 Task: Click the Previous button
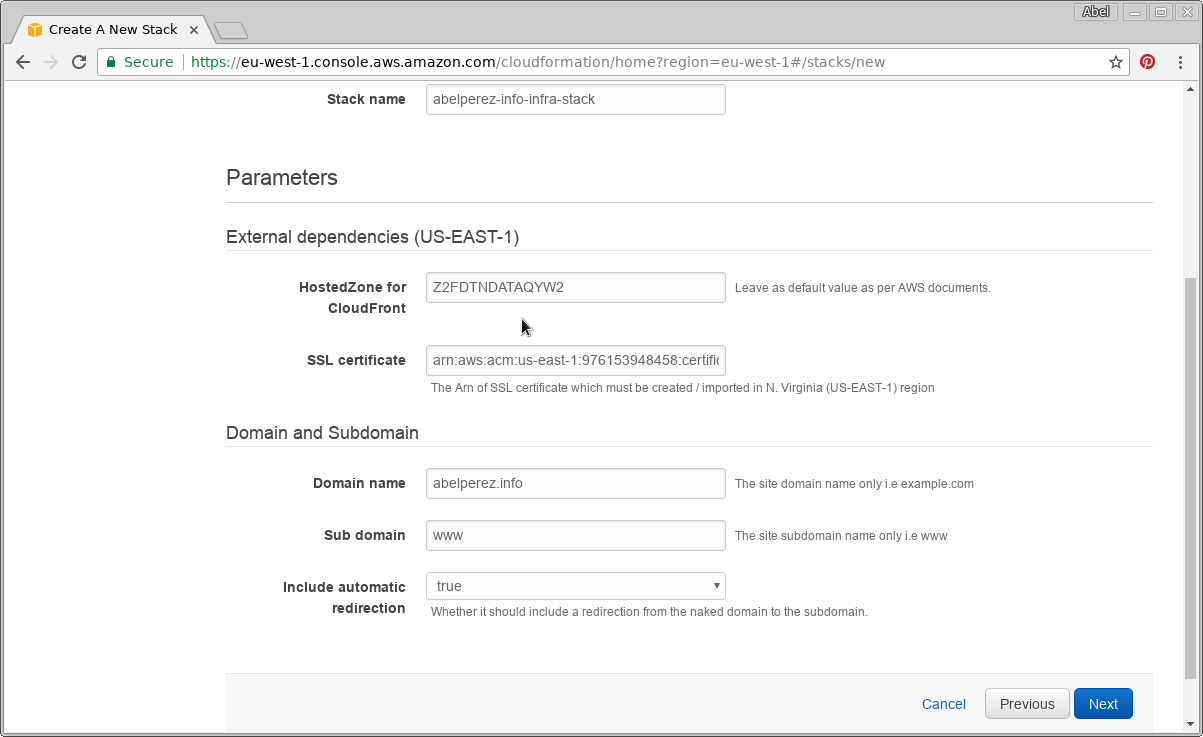coord(1027,704)
